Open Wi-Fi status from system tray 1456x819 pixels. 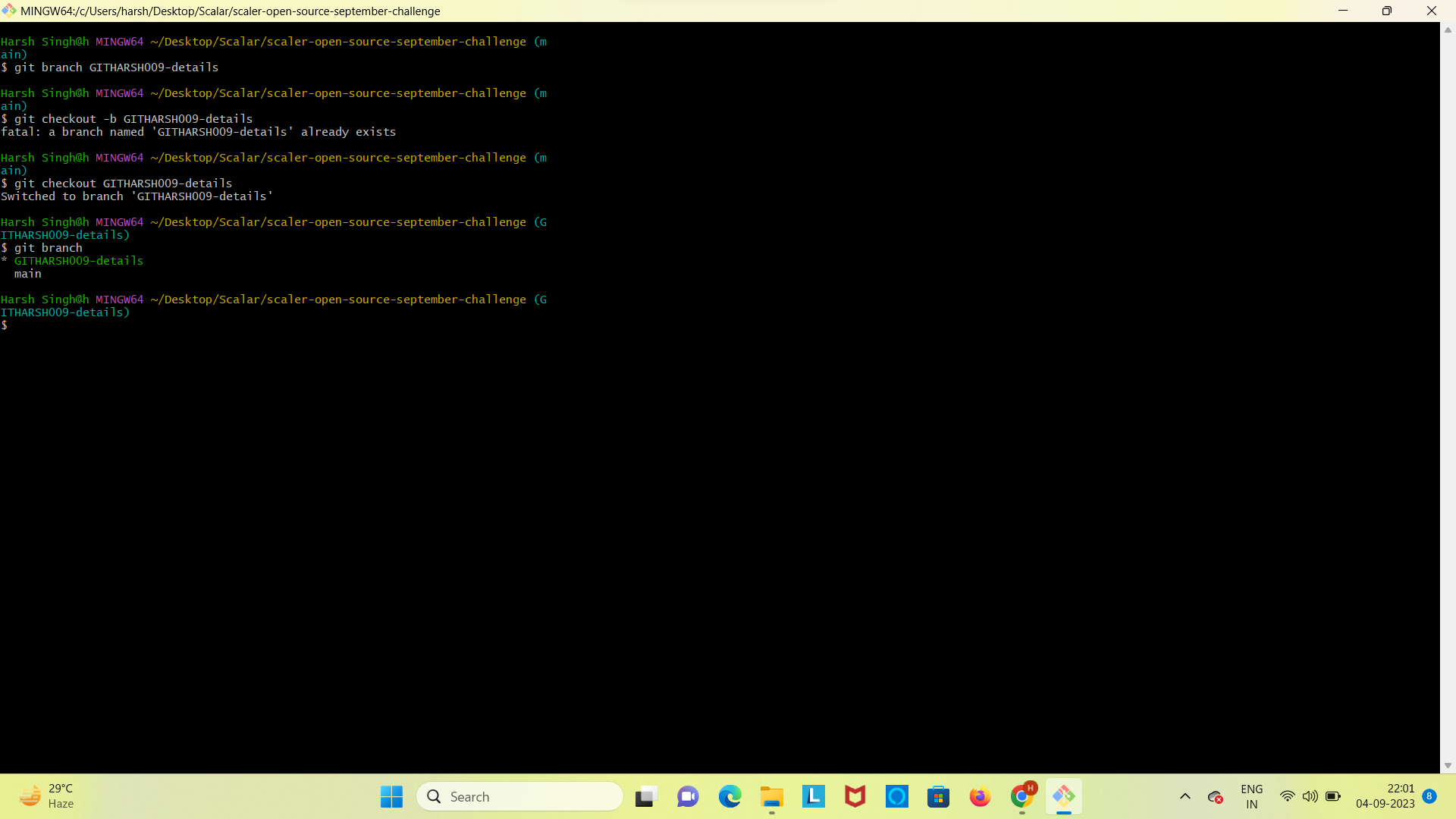1287,796
